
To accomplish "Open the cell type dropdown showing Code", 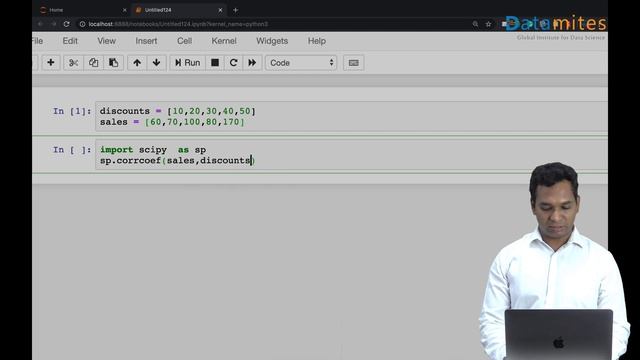I will [x=301, y=63].
